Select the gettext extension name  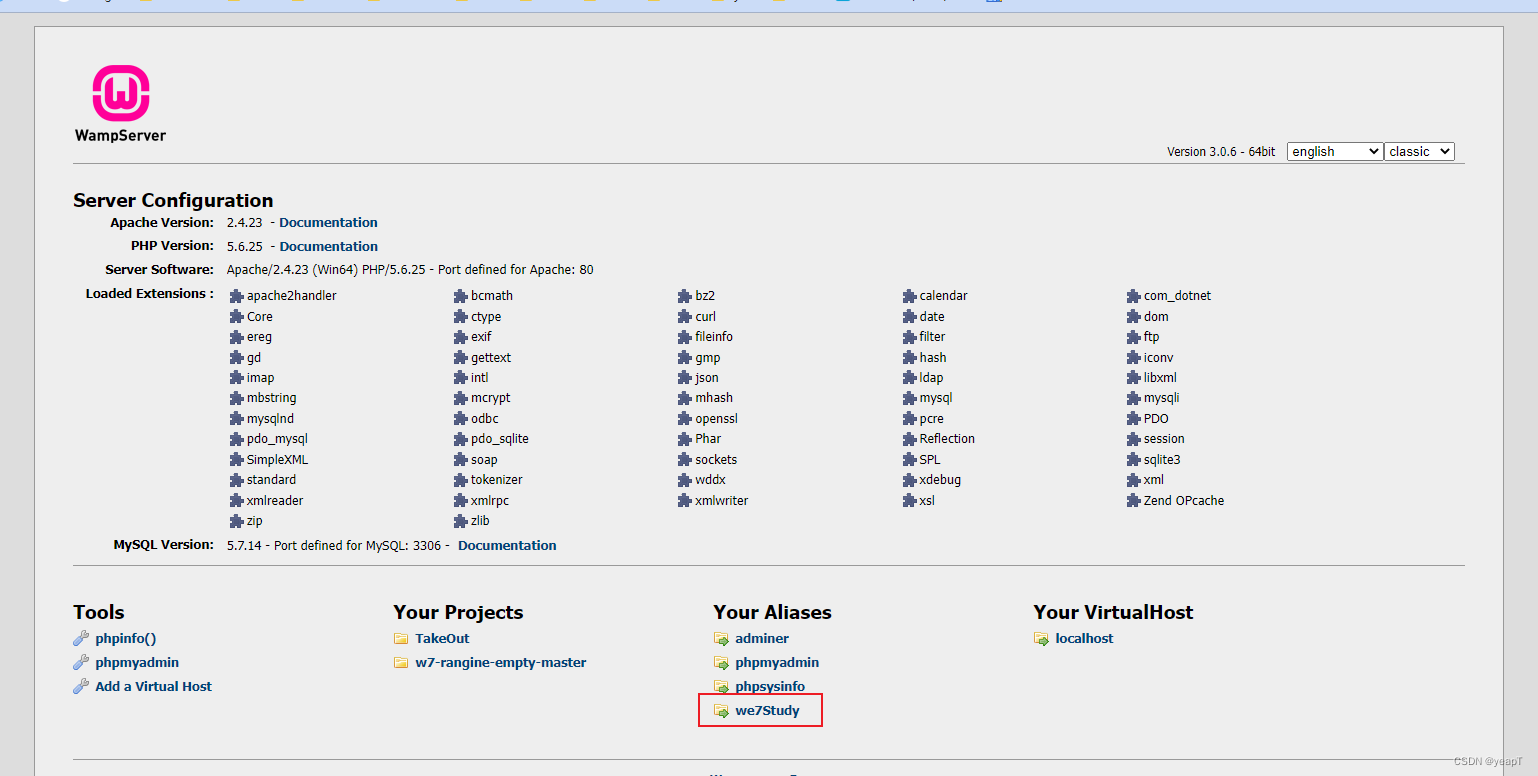point(491,357)
